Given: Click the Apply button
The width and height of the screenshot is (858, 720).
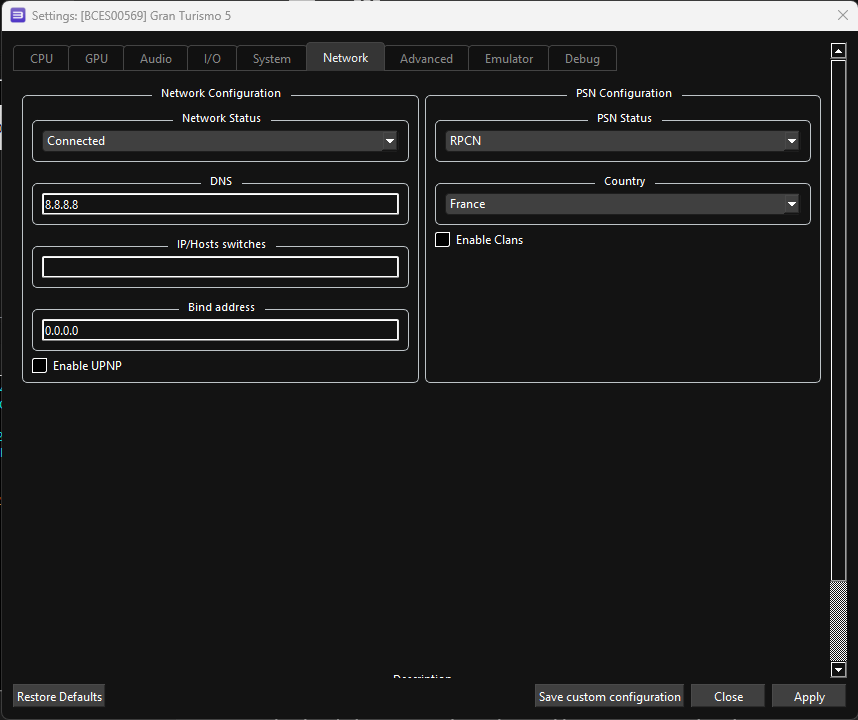Looking at the screenshot, I should point(809,697).
